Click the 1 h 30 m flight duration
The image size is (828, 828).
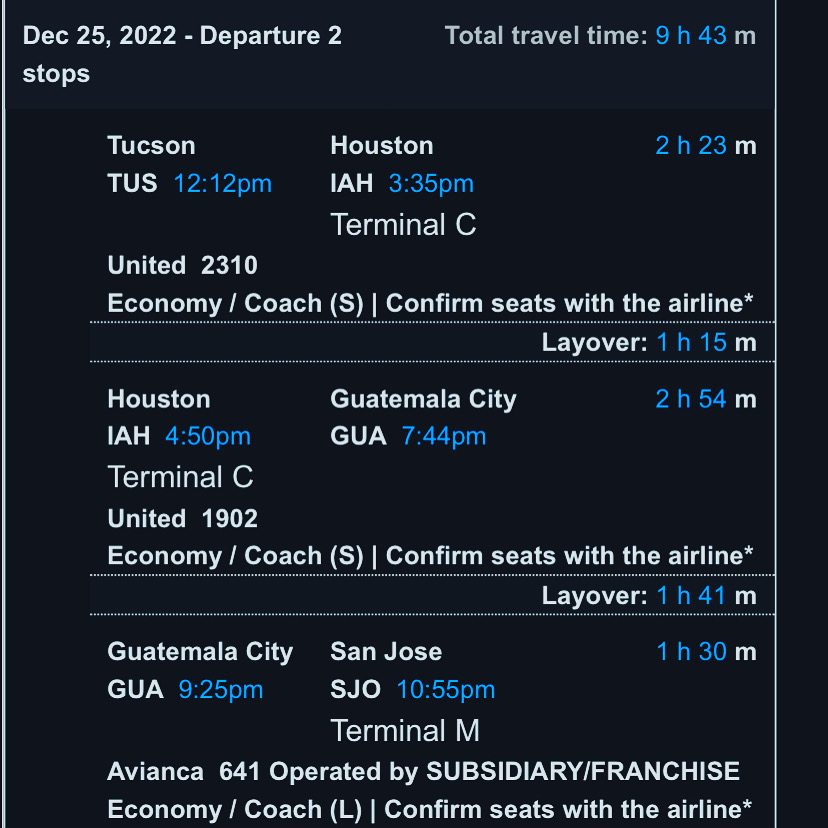tap(705, 652)
